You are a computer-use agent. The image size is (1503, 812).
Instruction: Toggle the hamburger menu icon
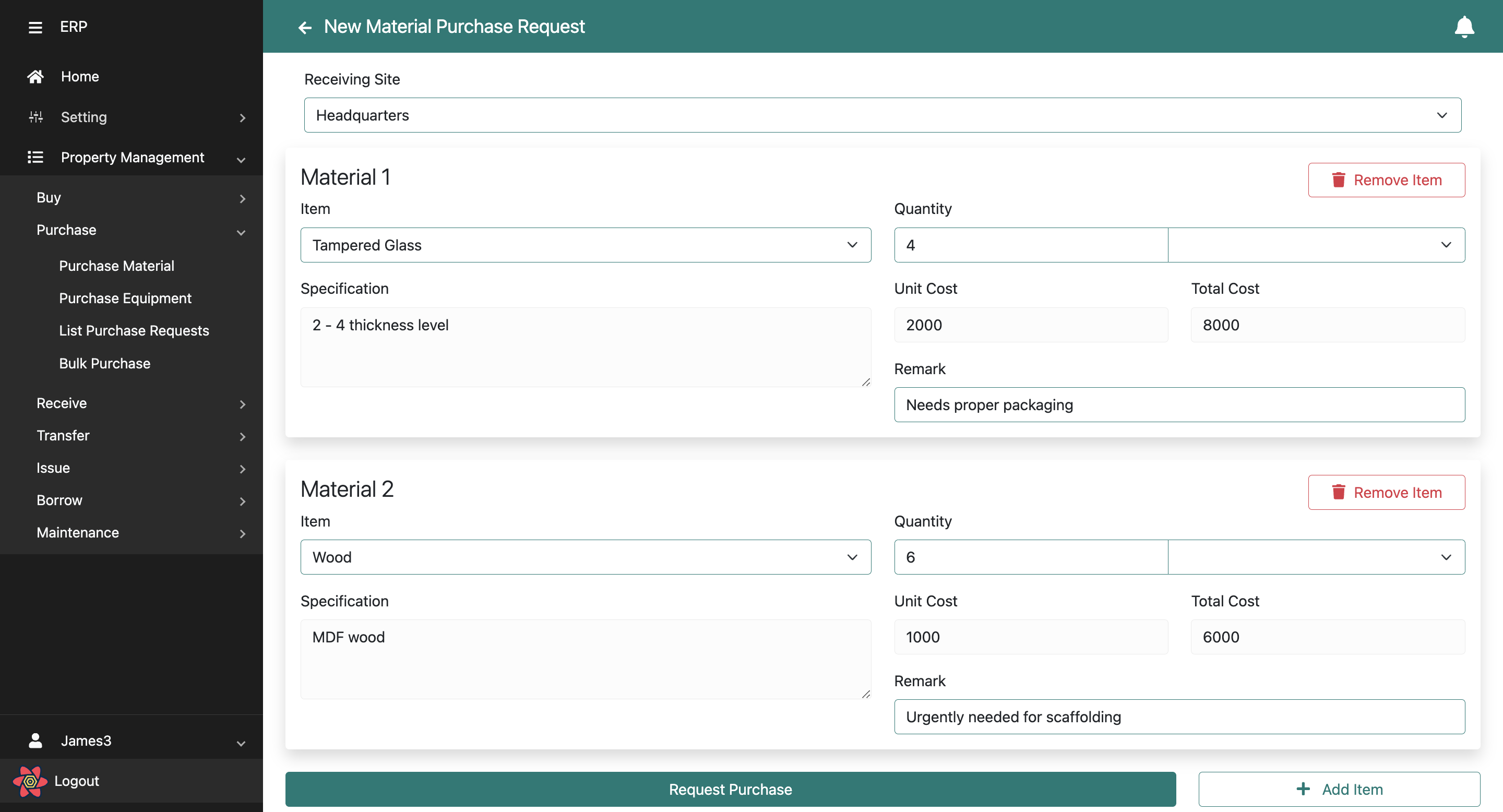35,27
